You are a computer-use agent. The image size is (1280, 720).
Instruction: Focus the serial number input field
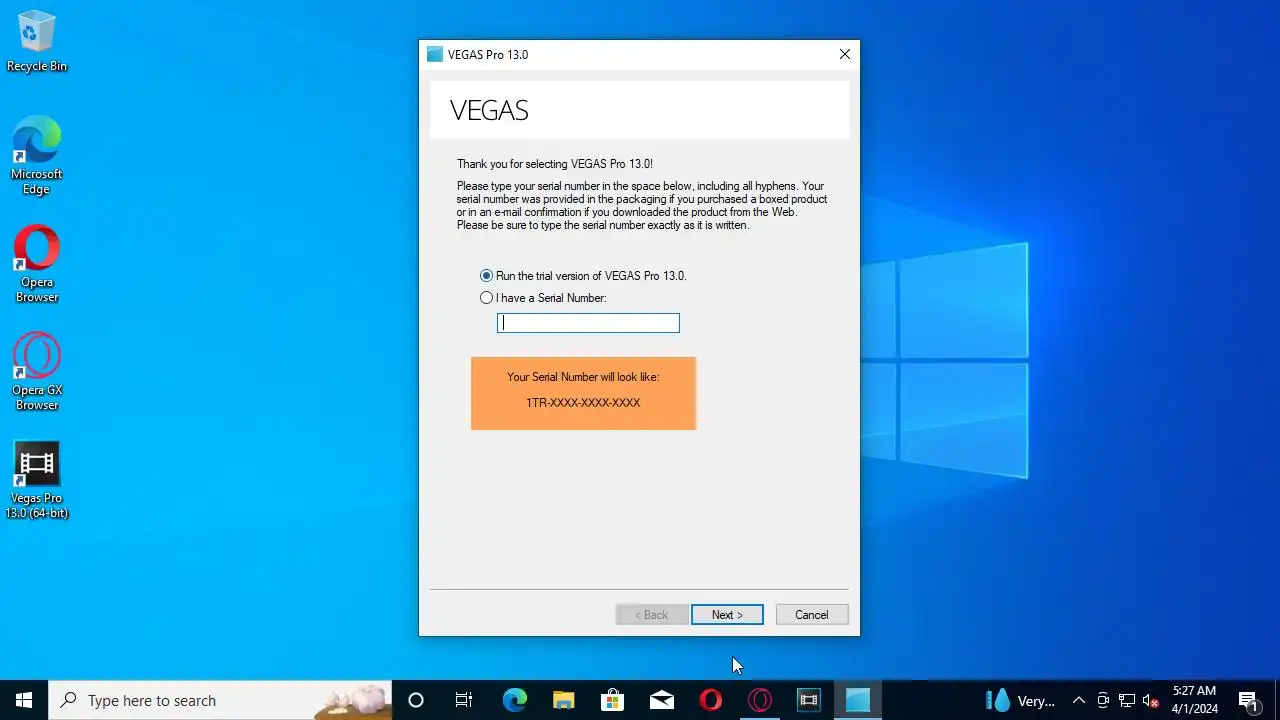[588, 323]
